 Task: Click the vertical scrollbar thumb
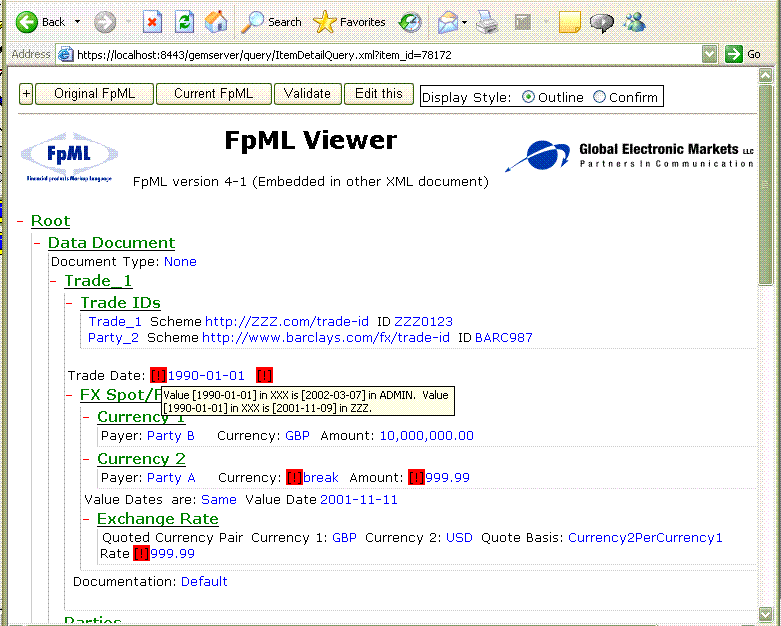point(765,185)
